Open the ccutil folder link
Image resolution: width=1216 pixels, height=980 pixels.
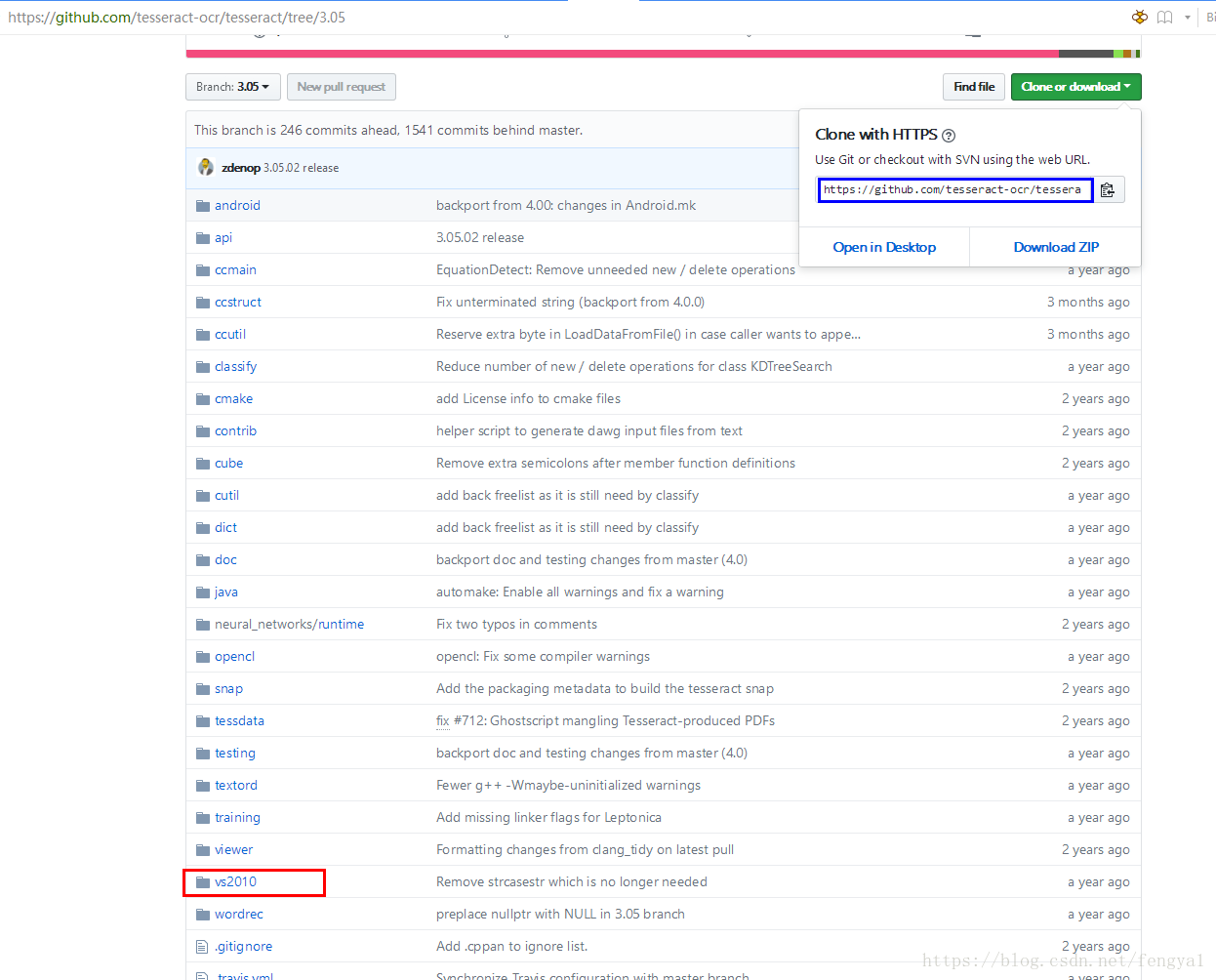[x=230, y=335]
